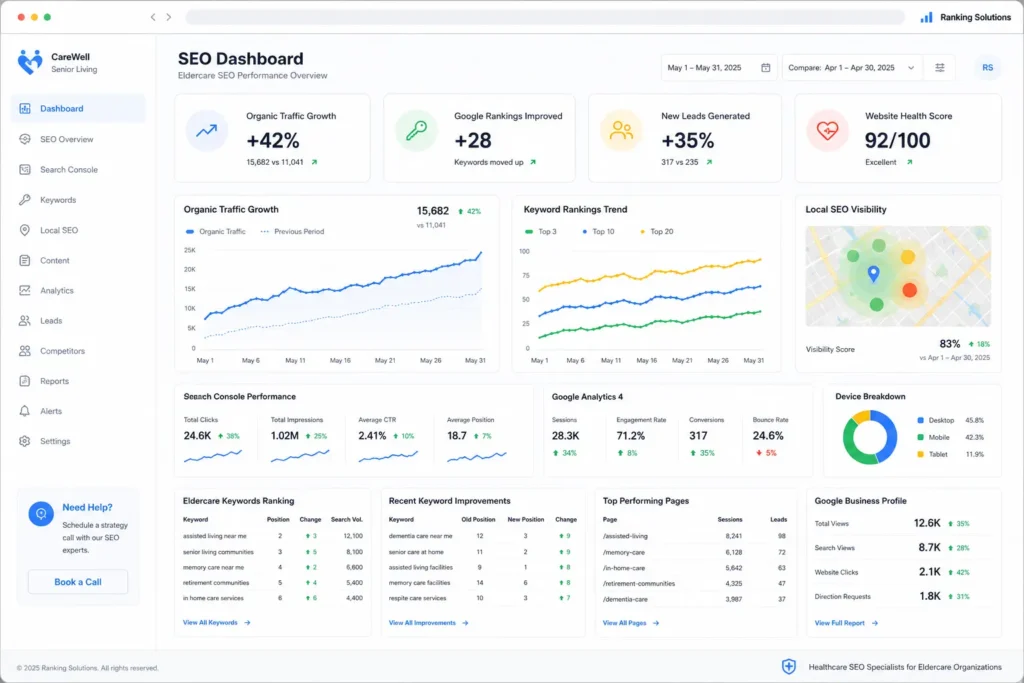Click the browser forward arrow

click(168, 17)
